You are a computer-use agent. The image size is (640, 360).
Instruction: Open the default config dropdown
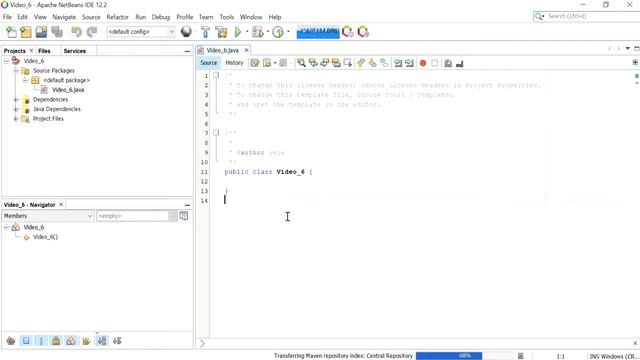tap(141, 31)
